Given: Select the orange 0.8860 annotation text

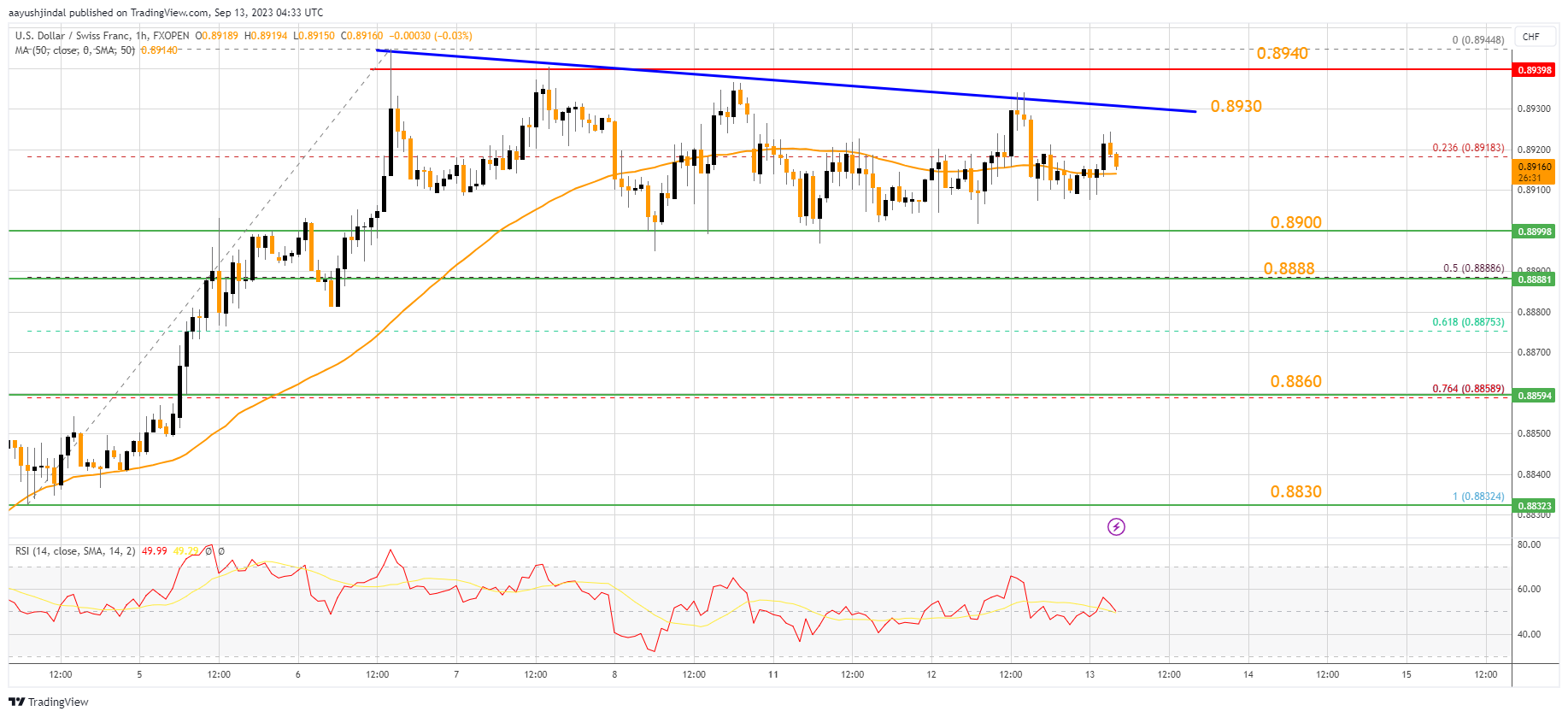Looking at the screenshot, I should point(1295,382).
